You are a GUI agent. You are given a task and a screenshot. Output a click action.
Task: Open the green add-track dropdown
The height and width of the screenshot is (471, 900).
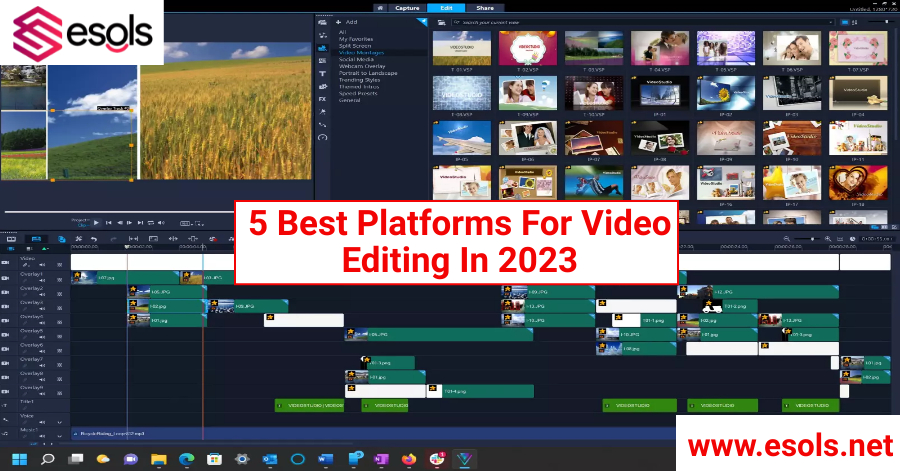tap(45, 249)
